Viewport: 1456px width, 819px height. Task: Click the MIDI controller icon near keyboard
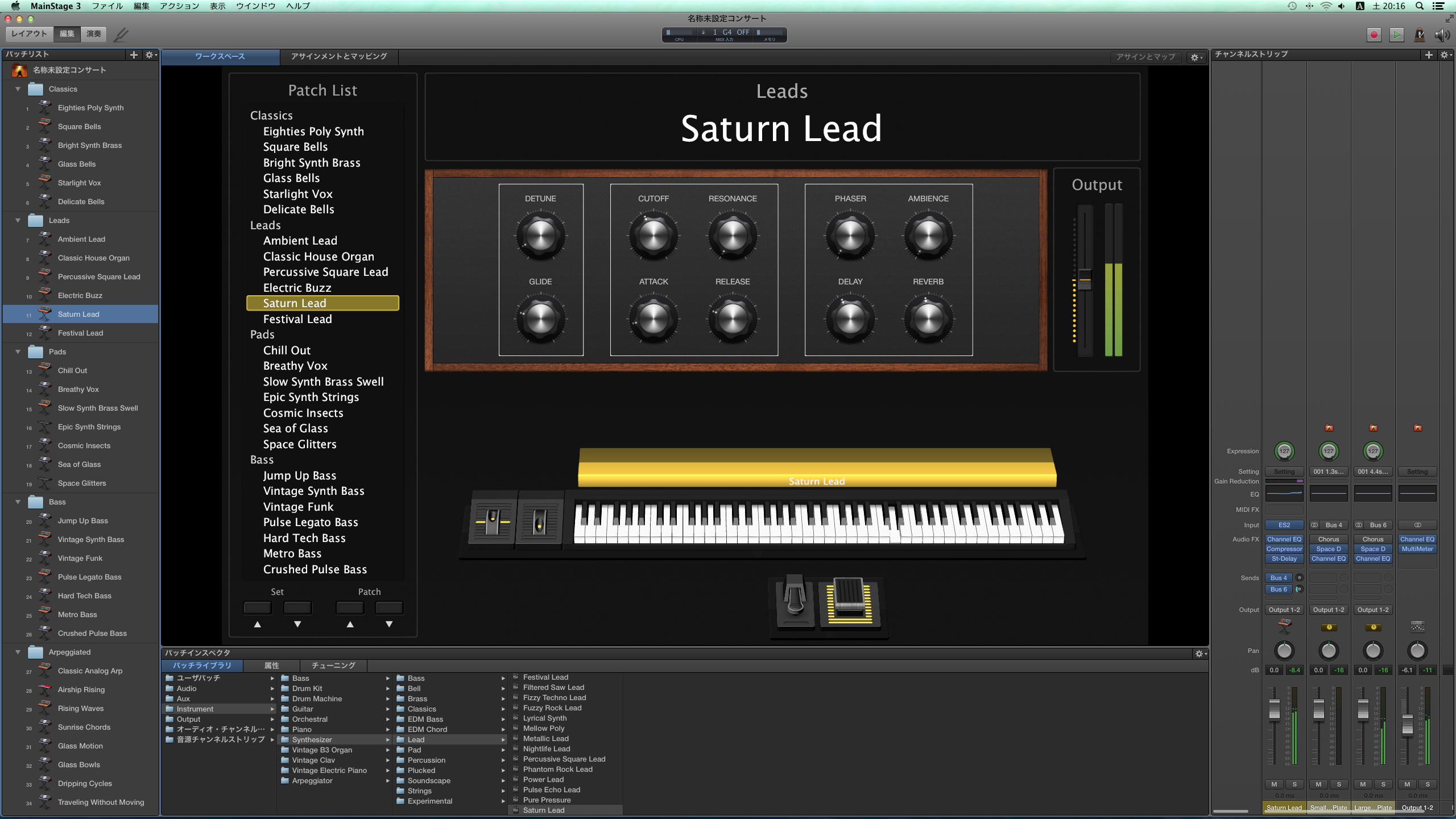(x=849, y=599)
